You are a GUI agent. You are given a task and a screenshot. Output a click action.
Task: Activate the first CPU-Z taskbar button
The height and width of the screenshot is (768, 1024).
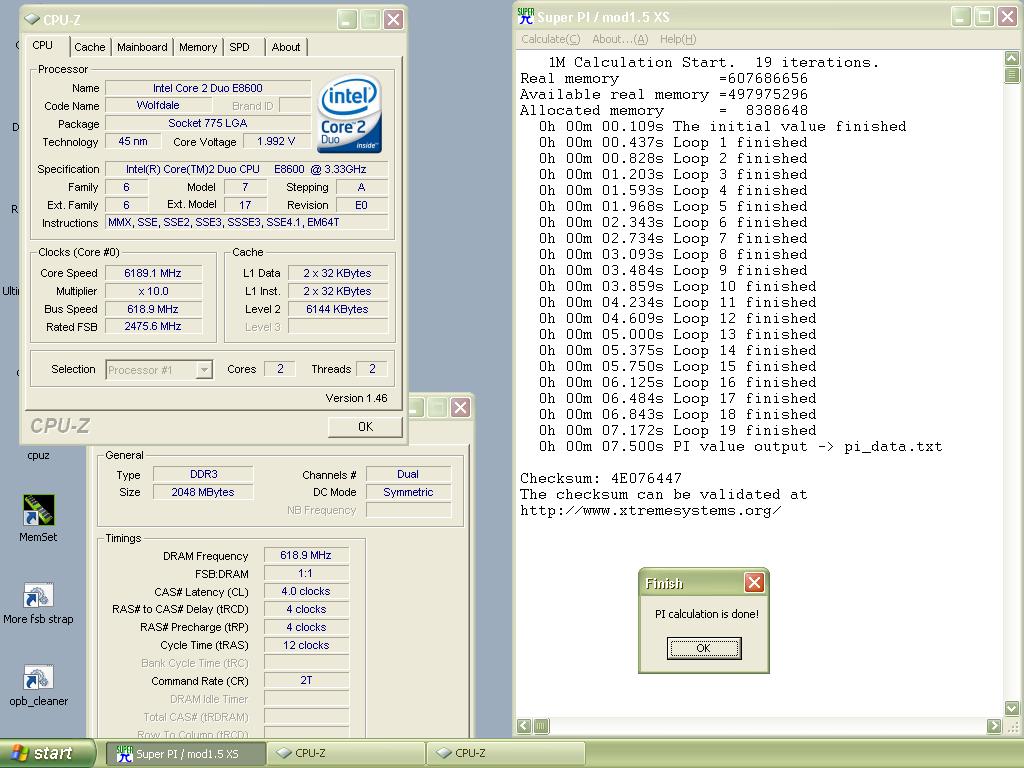(346, 754)
